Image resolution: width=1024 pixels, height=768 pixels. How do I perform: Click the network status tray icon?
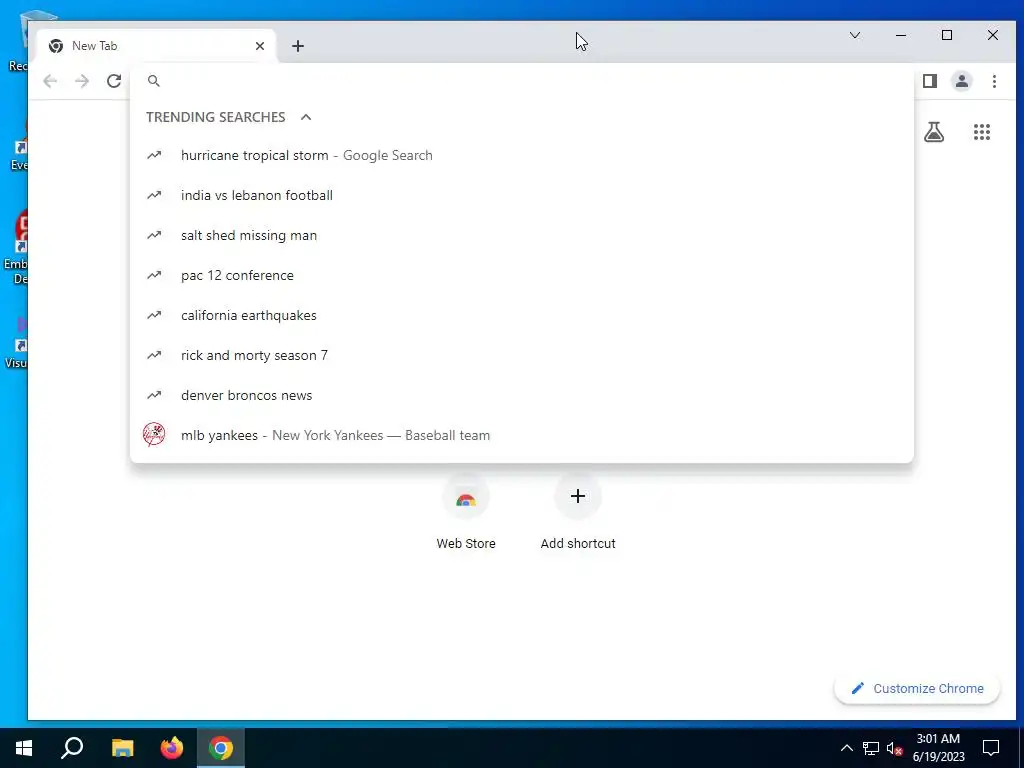(x=871, y=748)
